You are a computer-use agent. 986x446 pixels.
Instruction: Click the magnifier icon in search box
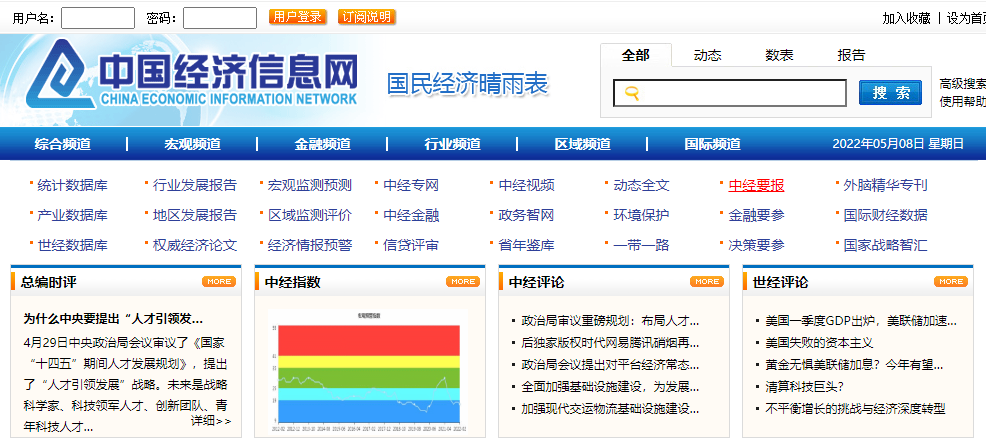coord(632,94)
